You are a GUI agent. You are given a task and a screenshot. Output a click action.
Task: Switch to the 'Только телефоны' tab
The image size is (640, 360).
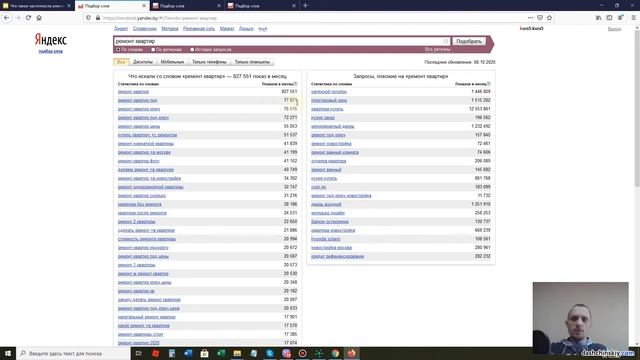tap(209, 62)
